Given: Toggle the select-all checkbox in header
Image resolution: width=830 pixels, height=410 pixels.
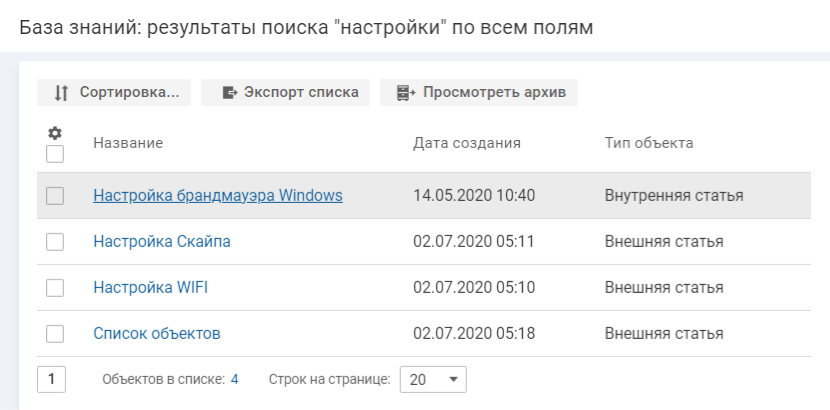Looking at the screenshot, I should [x=55, y=154].
